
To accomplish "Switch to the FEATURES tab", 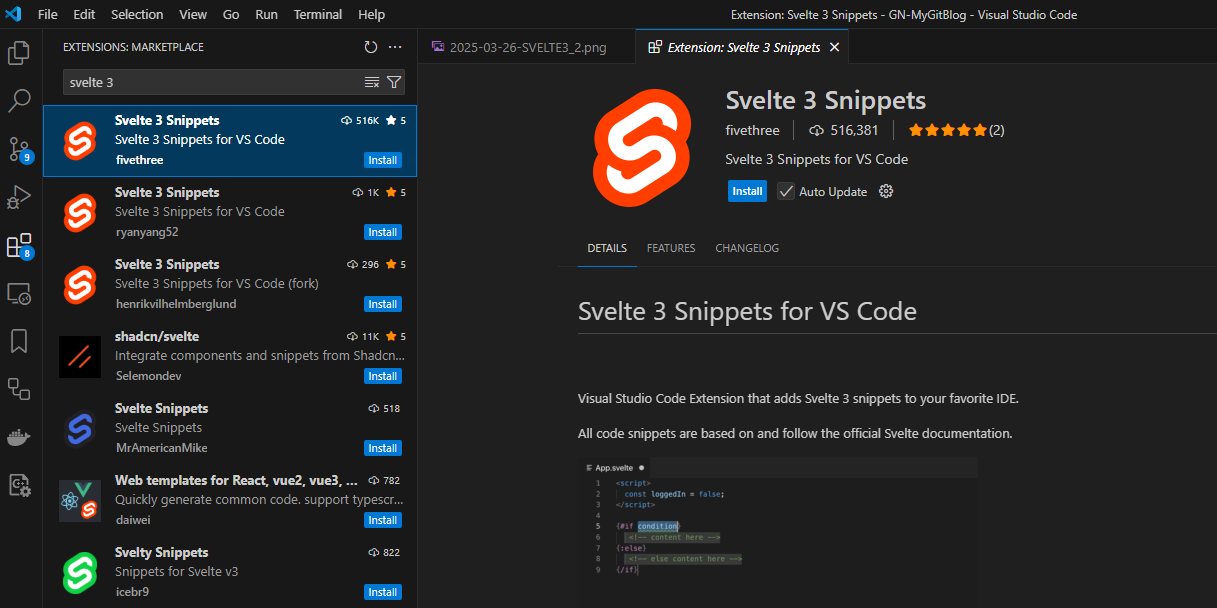I will pyautogui.click(x=671, y=248).
